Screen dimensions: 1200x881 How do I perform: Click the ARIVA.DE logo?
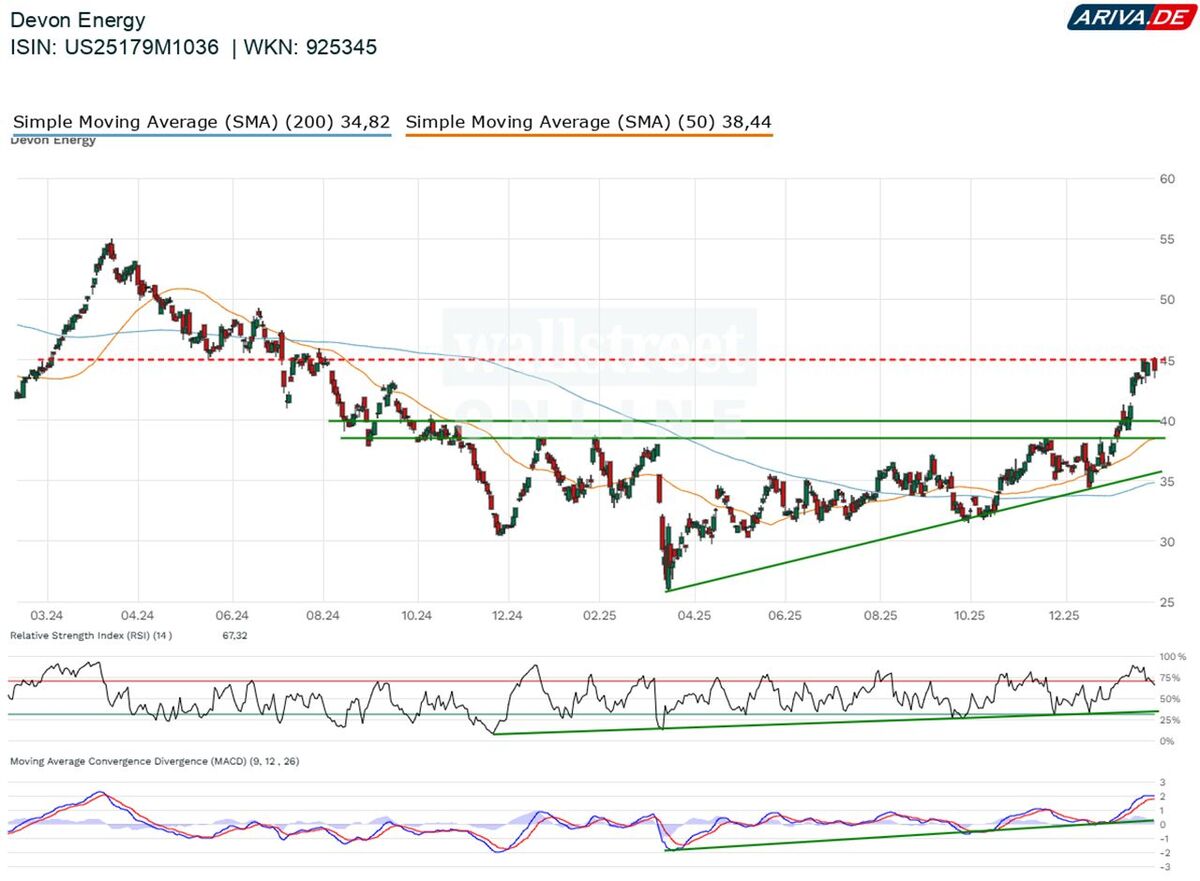[x=1128, y=17]
